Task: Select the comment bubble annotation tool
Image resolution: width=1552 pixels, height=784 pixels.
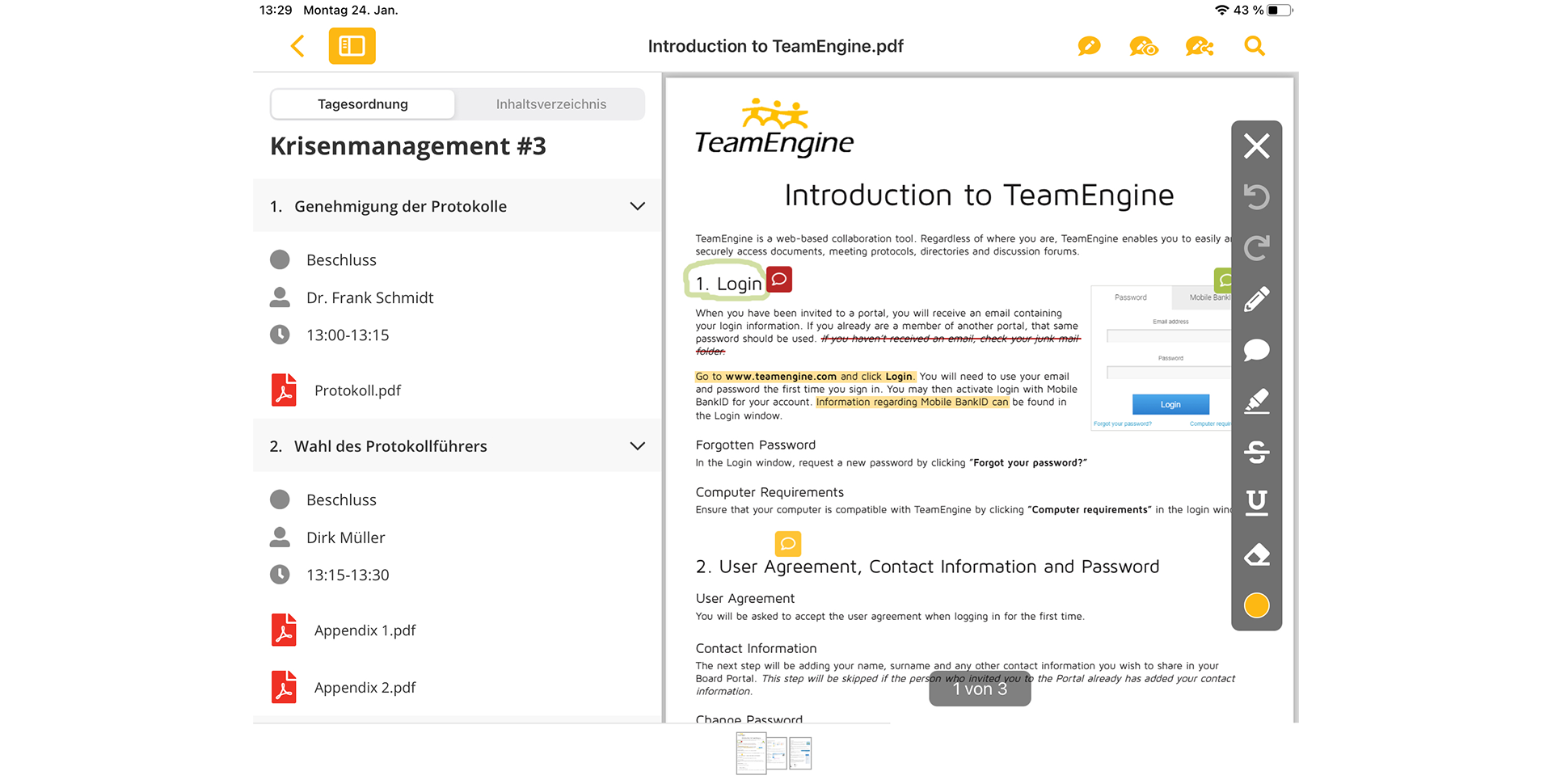Action: 1256,350
